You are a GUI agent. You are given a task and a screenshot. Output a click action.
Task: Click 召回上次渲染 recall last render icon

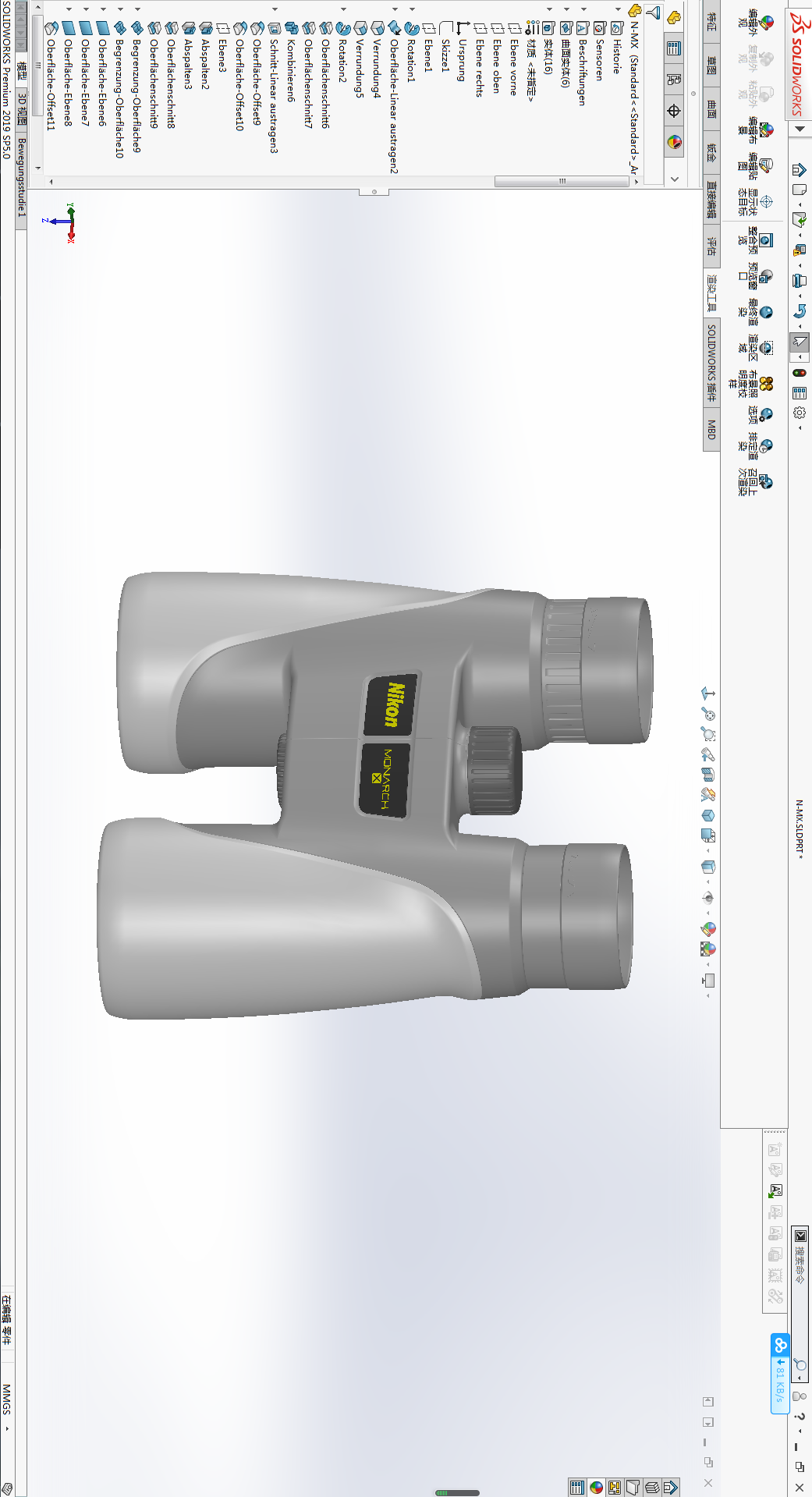point(767,482)
